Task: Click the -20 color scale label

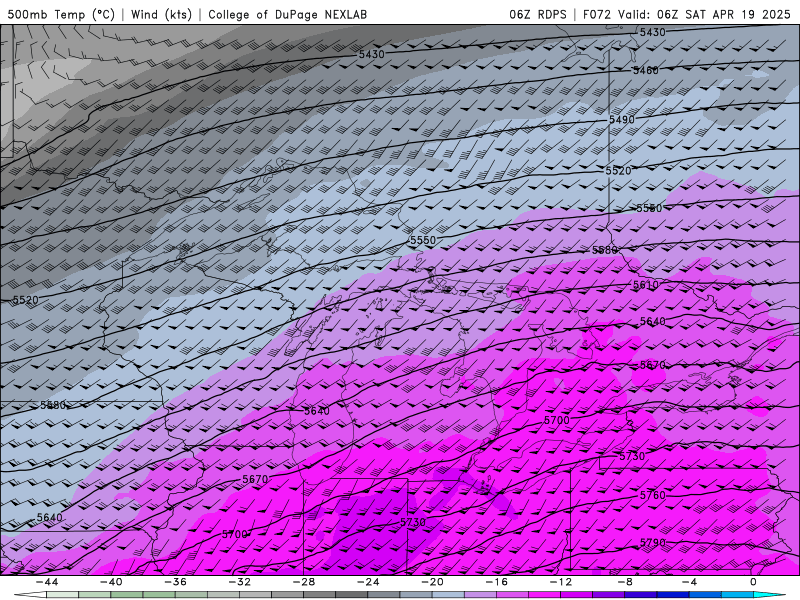Action: pos(432,582)
